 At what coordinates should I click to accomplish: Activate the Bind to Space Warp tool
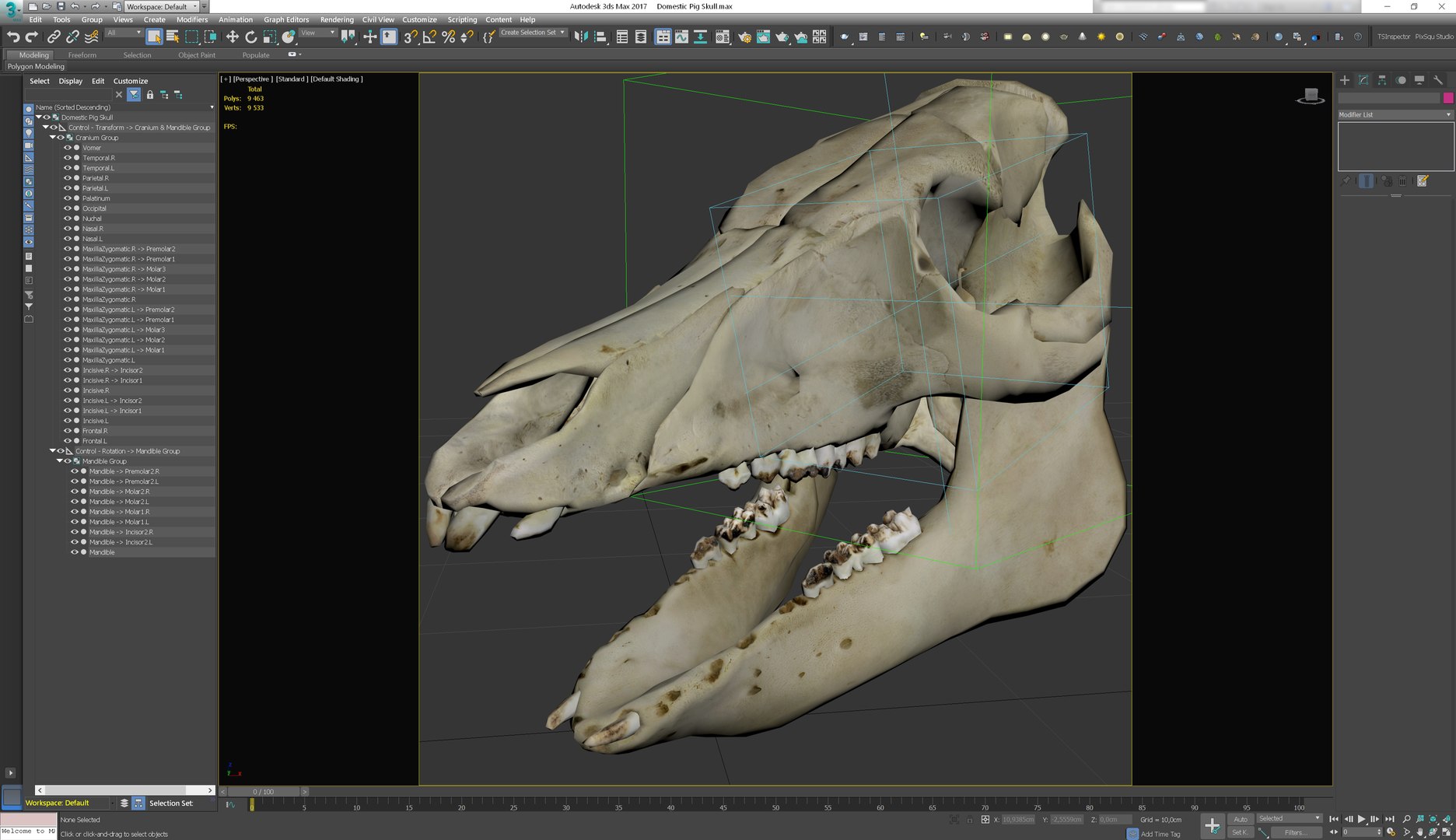click(x=91, y=37)
